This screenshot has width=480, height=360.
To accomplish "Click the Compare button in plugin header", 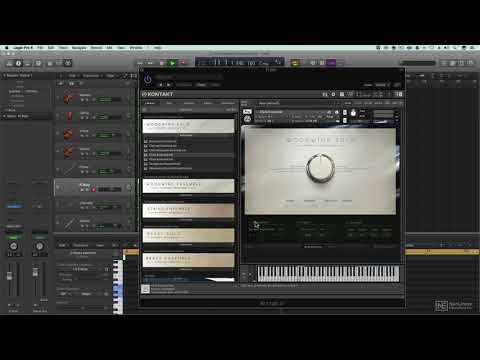I will [184, 85].
